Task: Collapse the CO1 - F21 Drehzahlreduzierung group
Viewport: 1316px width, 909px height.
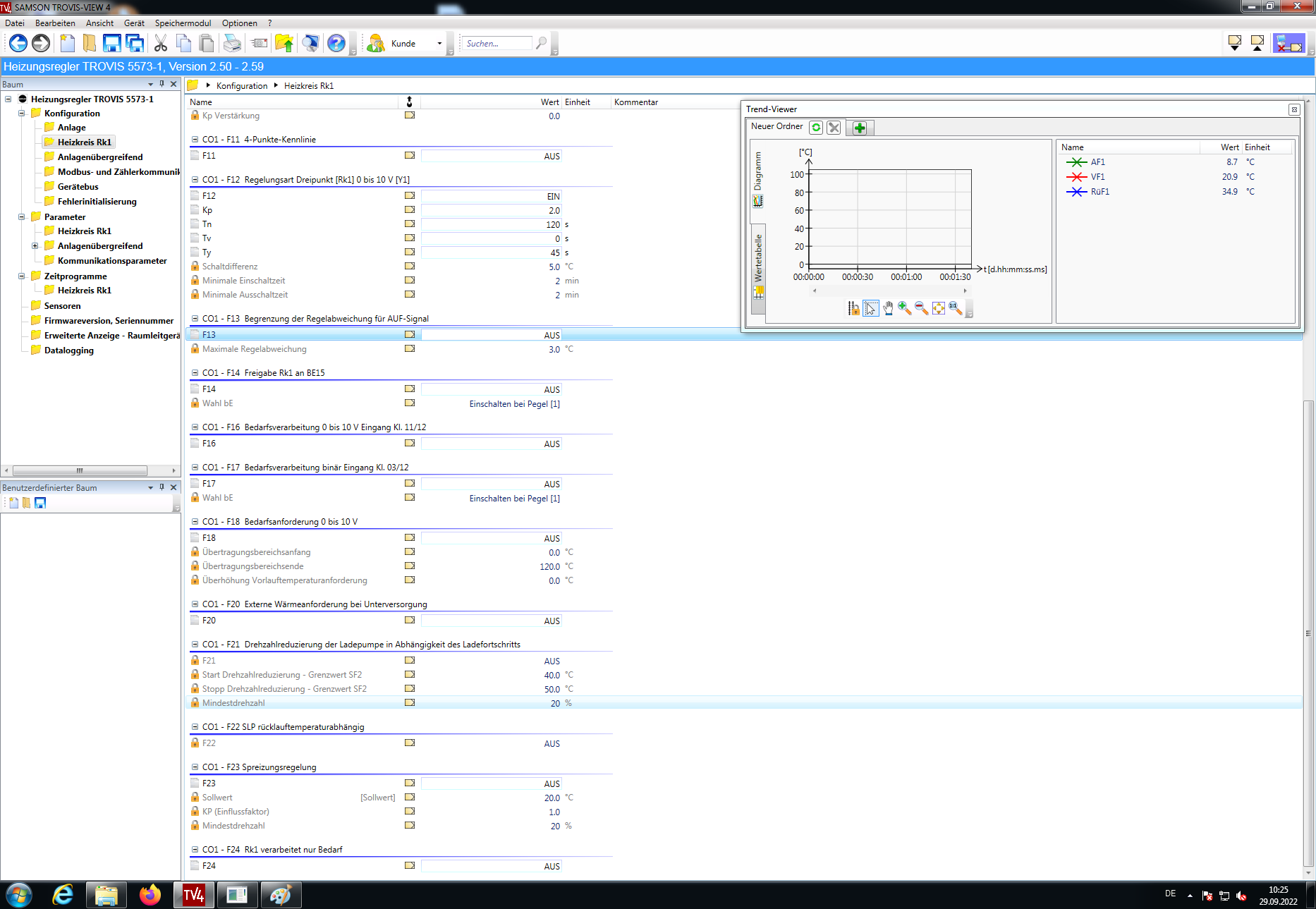Action: point(195,645)
